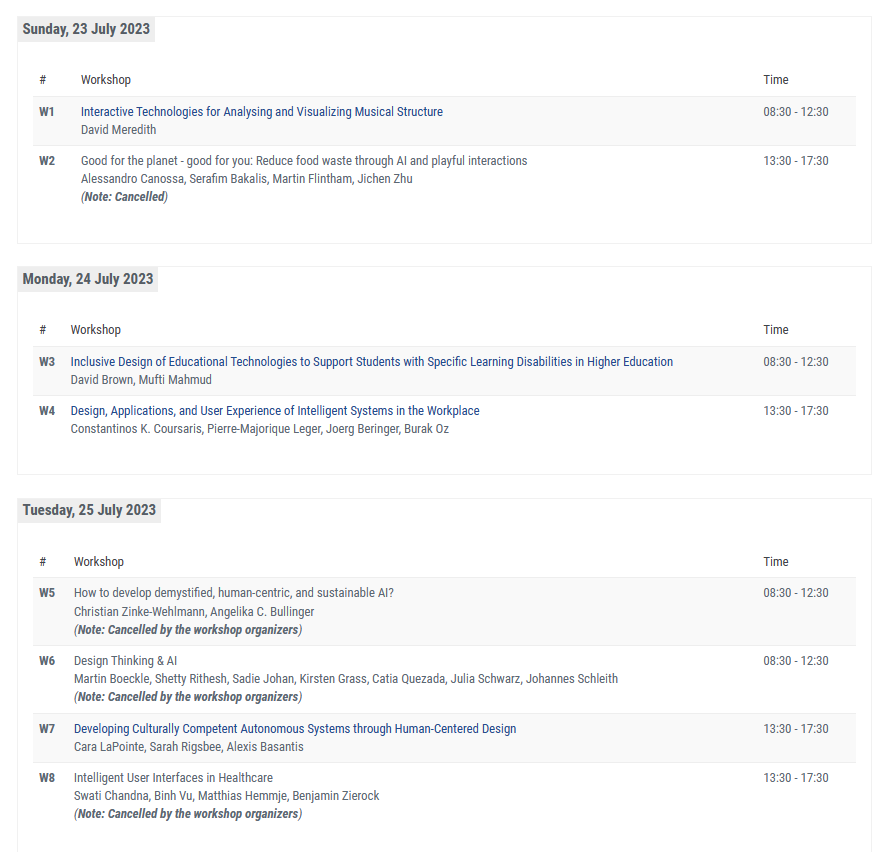The height and width of the screenshot is (852, 886).
Task: Click the W1 workshop number
Action: point(47,112)
